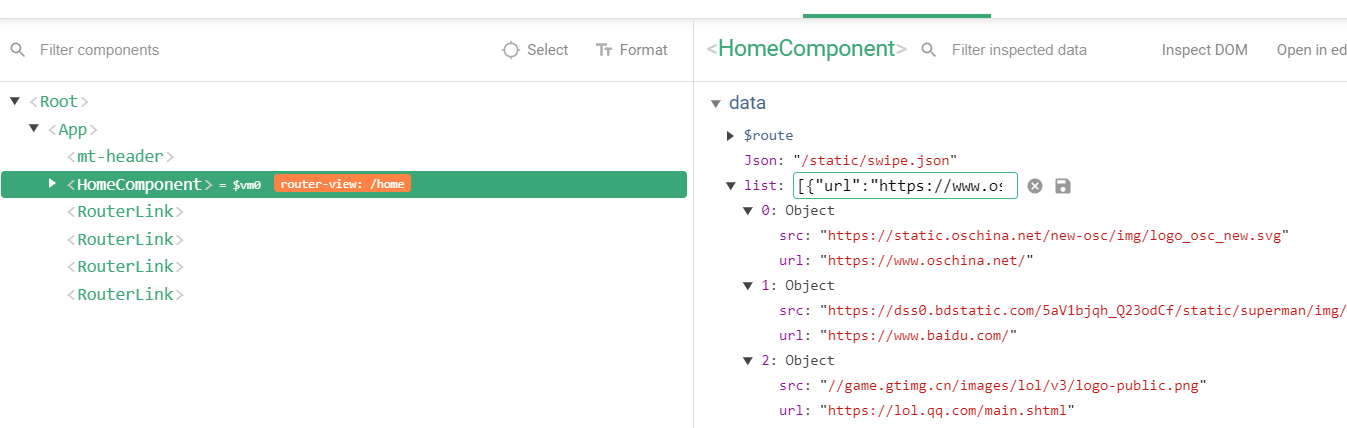This screenshot has width=1347, height=428.
Task: Focus the Filter inspected data field
Action: pos(1030,50)
